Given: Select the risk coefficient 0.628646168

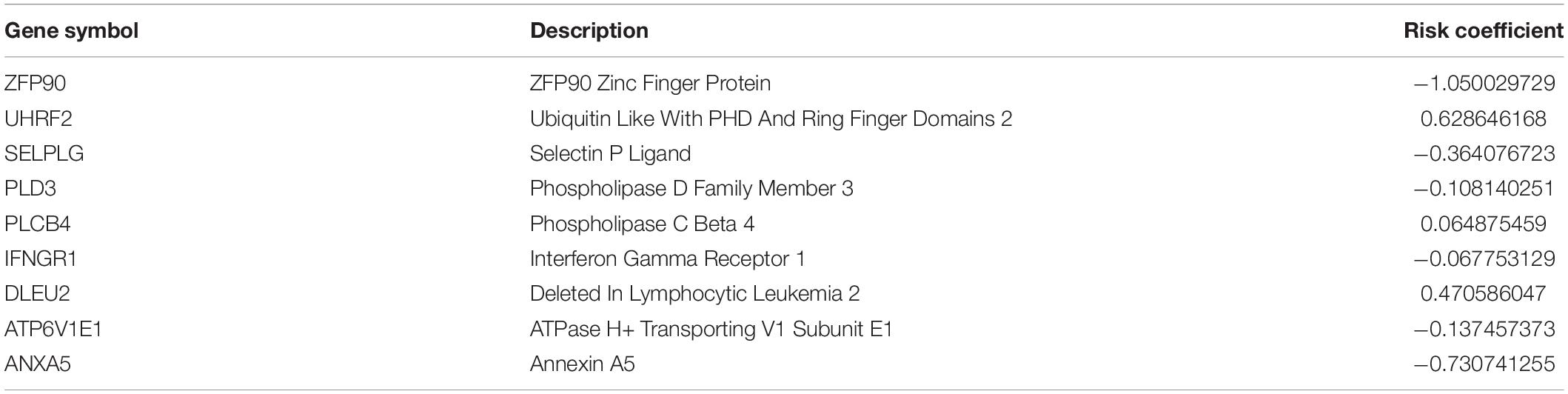Looking at the screenshot, I should pyautogui.click(x=1484, y=118).
